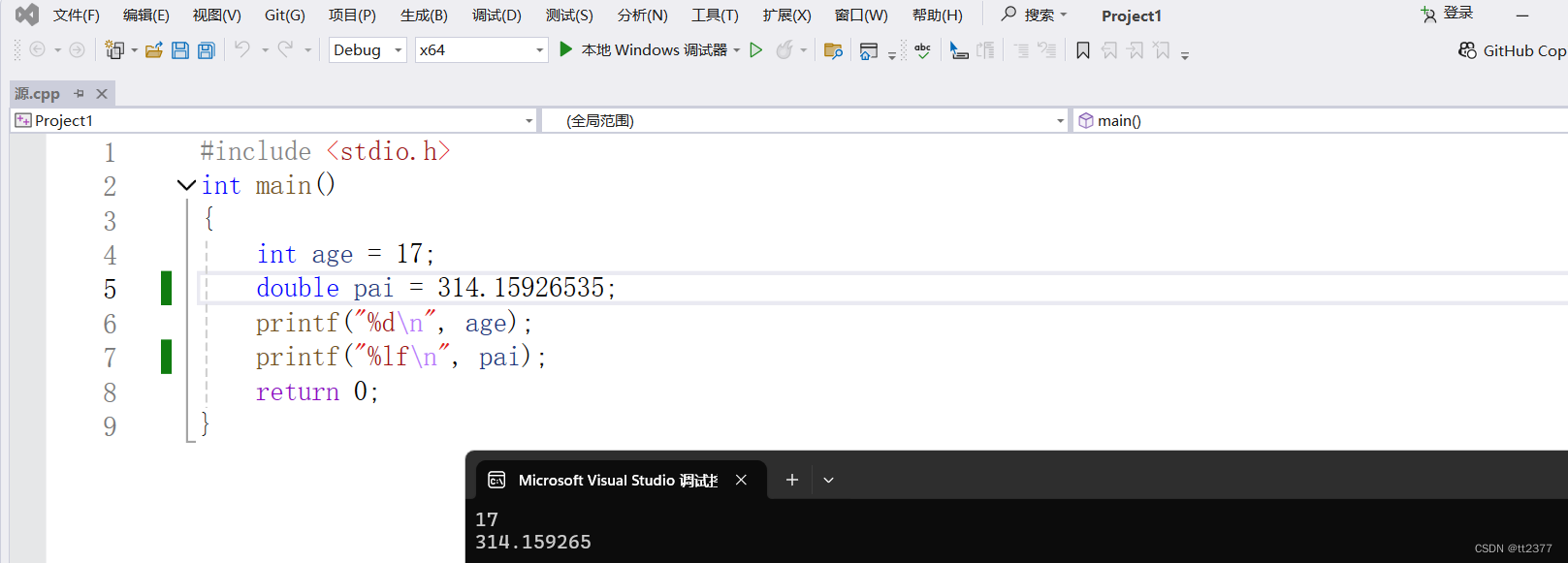This screenshot has height=563, width=1568.
Task: Click the Visual Studio logo icon
Action: [27, 15]
